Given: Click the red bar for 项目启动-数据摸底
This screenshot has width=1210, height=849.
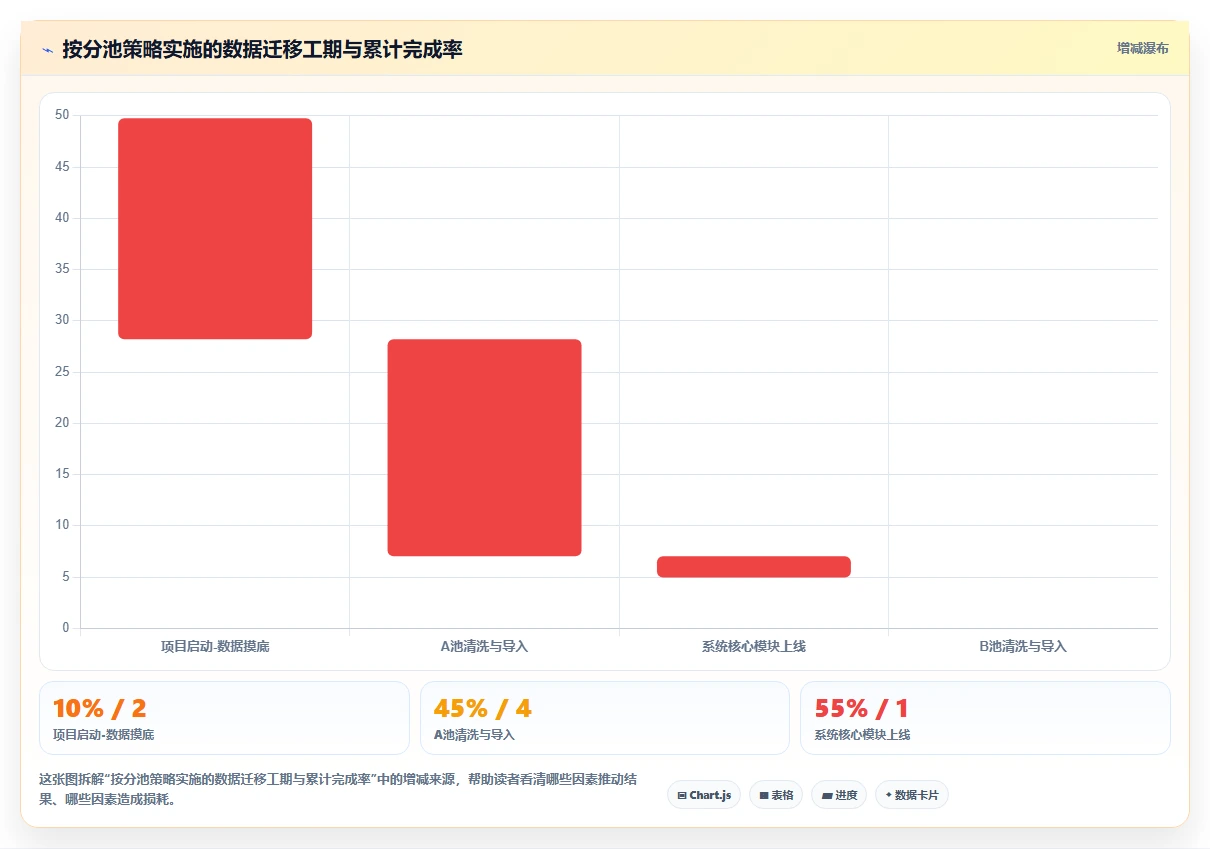Looking at the screenshot, I should (x=215, y=229).
